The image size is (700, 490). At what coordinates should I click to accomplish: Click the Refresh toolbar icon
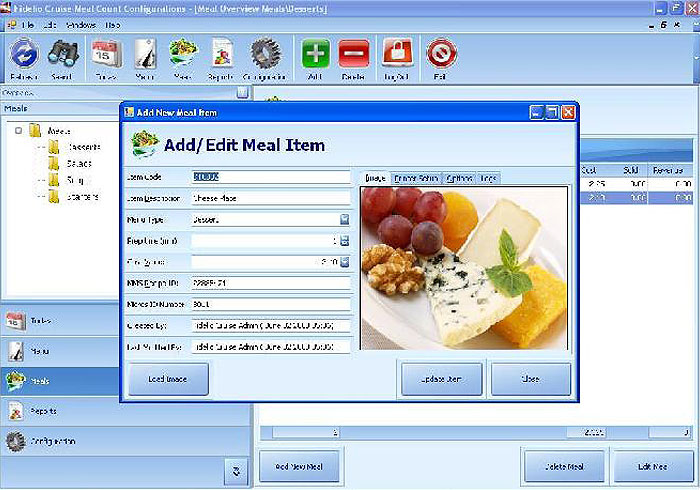(24, 57)
